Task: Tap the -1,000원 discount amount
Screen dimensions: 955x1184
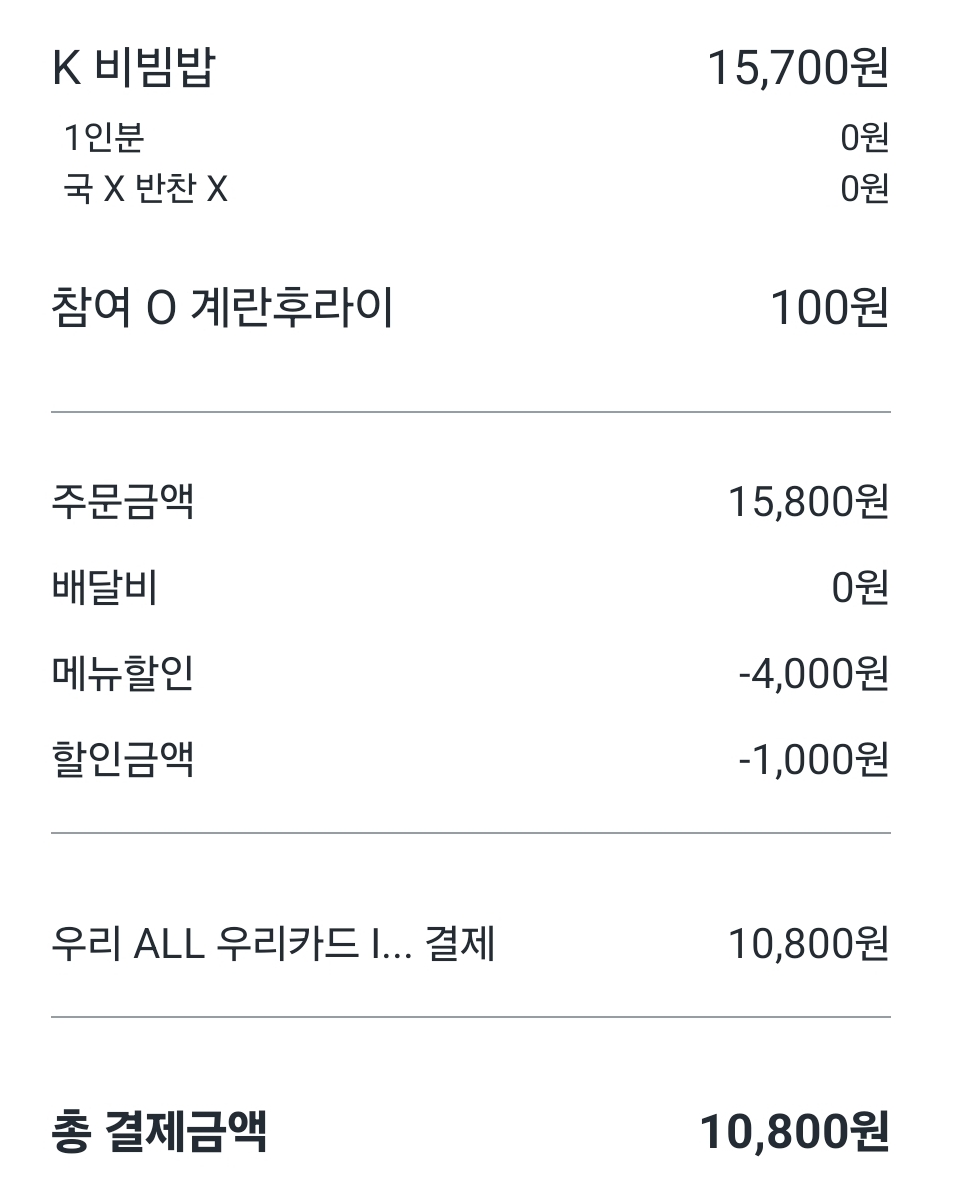Action: point(813,761)
